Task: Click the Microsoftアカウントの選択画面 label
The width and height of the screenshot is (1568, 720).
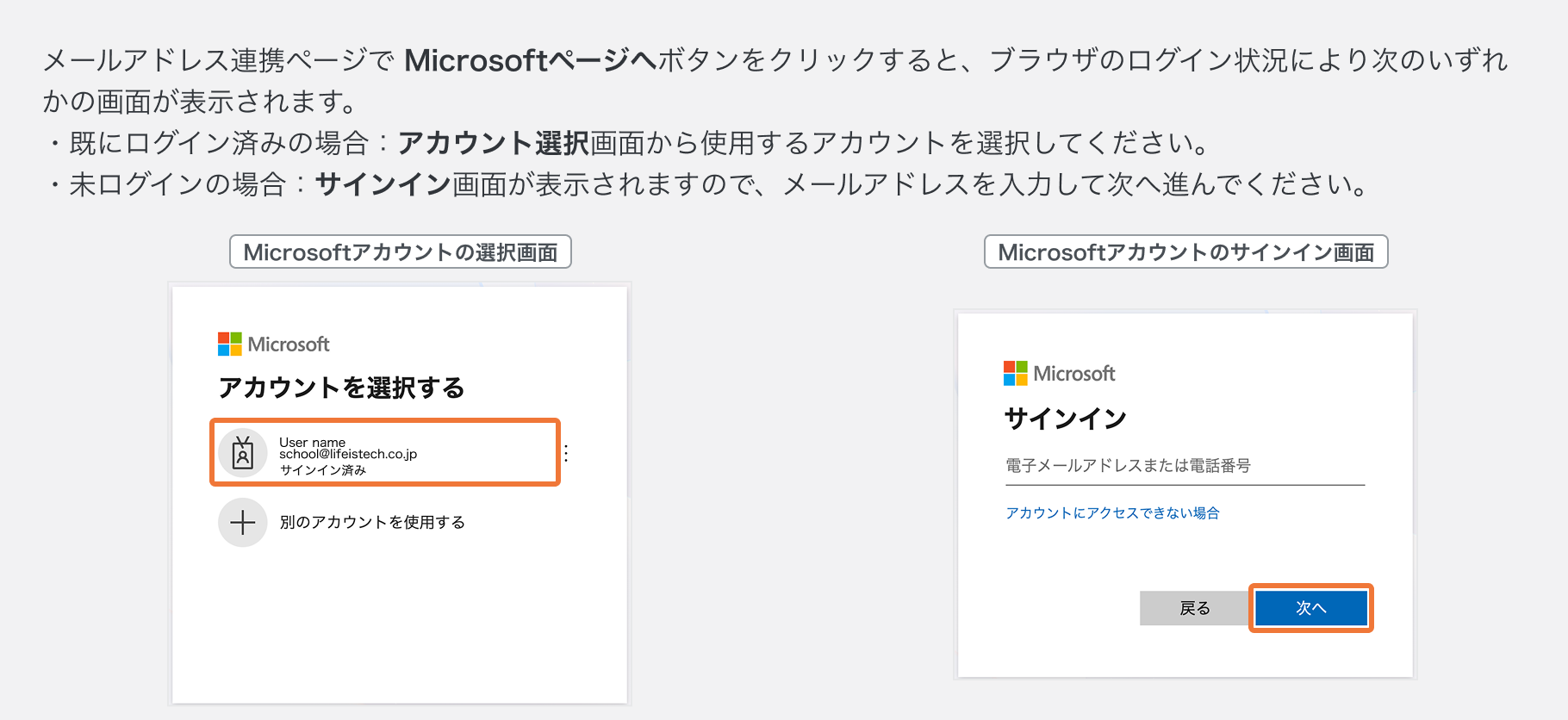Action: 401,252
